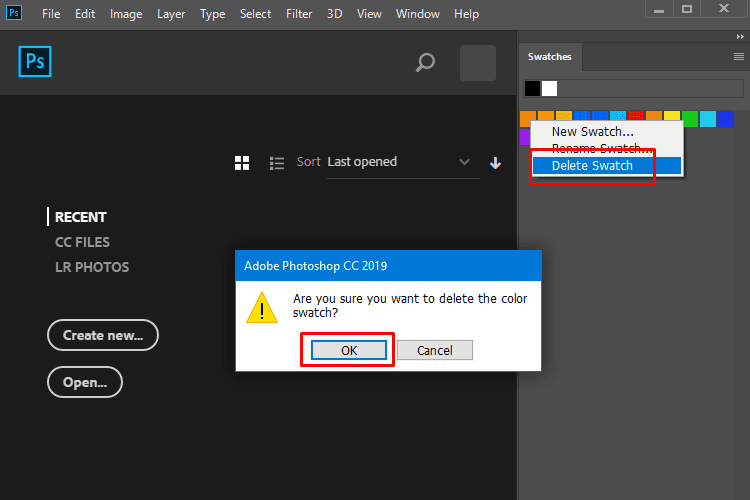Pick the black recent color swatch

pos(532,89)
